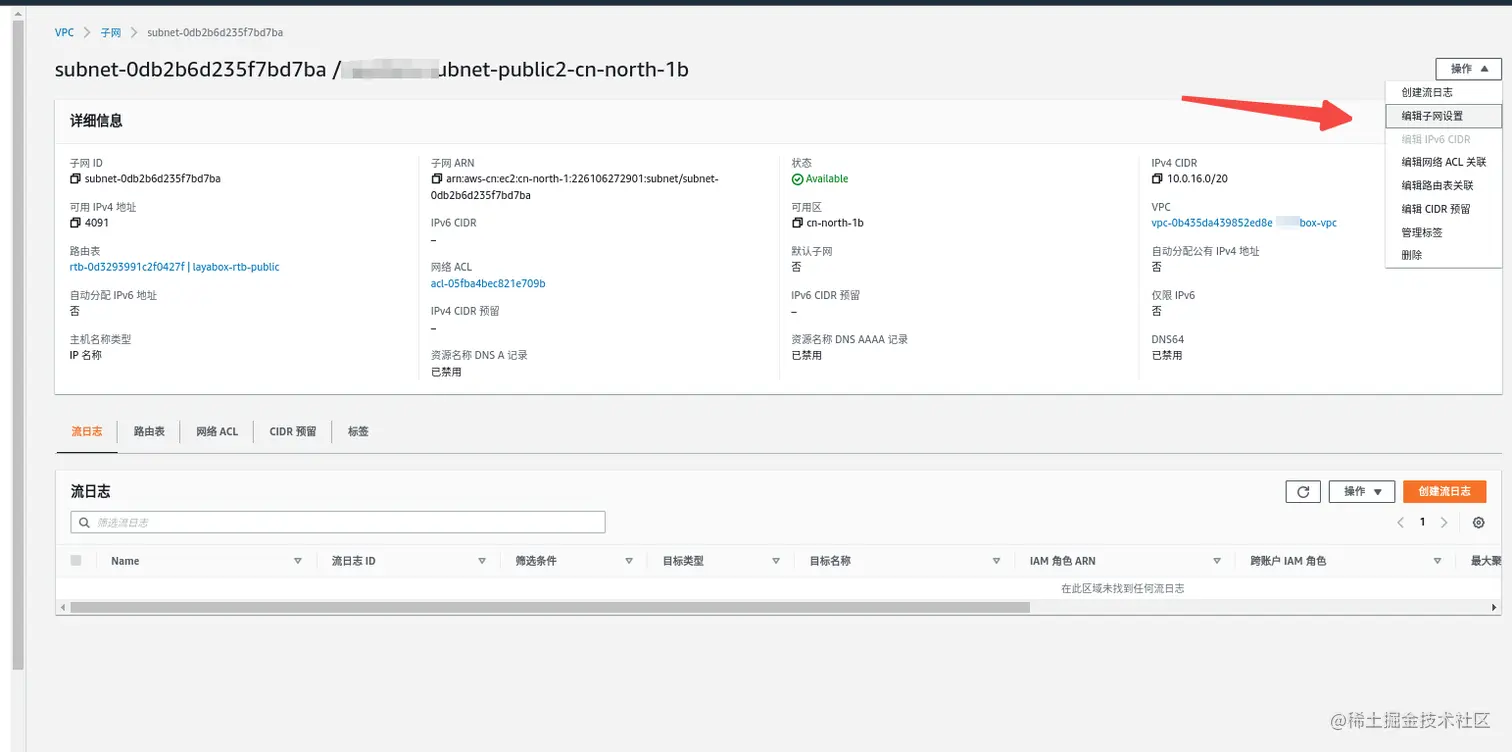
Task: Click the orange 创建流日志 button
Action: tap(1444, 491)
